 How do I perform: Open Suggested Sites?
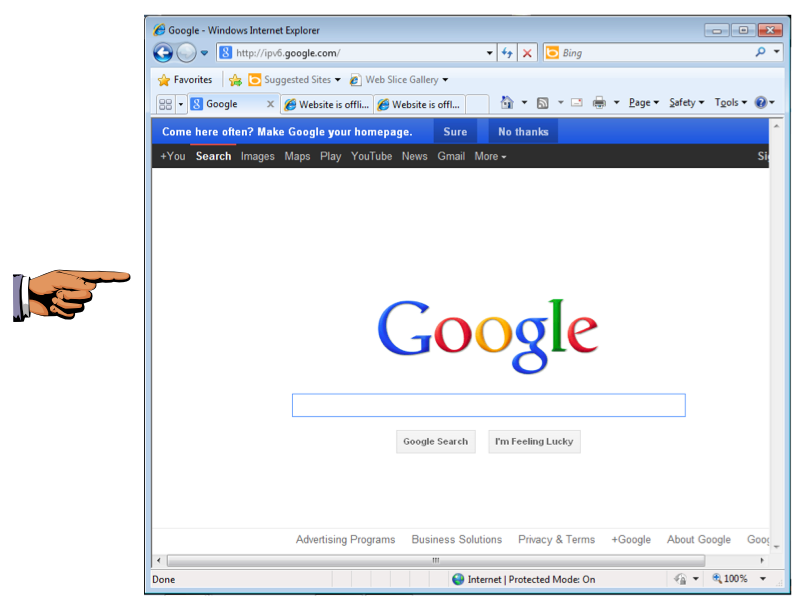[x=294, y=80]
